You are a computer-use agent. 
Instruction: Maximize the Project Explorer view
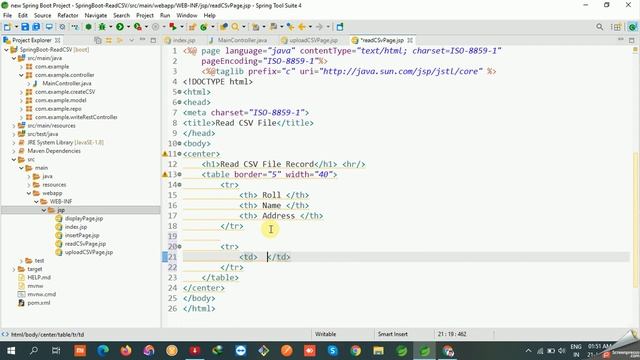153,40
